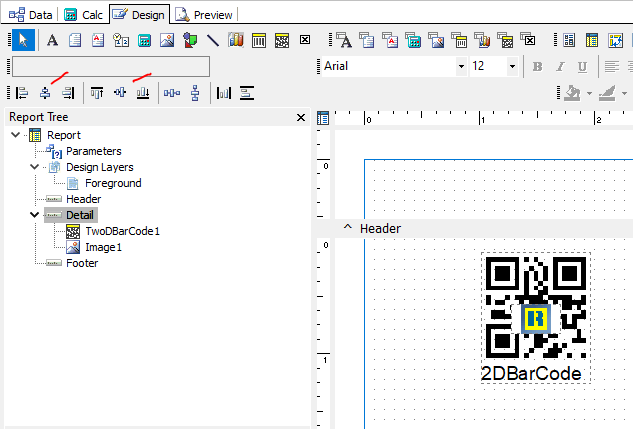The image size is (633, 429).
Task: Pick the RichText component tool
Action: (x=98, y=40)
